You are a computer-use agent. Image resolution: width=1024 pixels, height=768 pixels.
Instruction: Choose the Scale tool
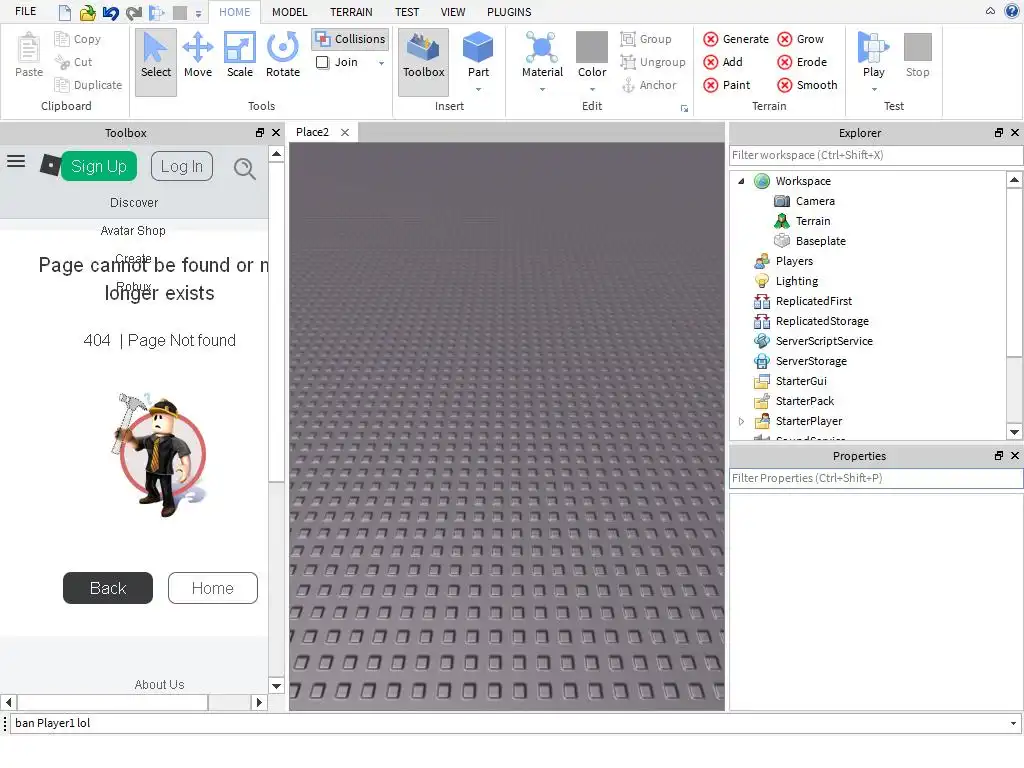pos(240,56)
